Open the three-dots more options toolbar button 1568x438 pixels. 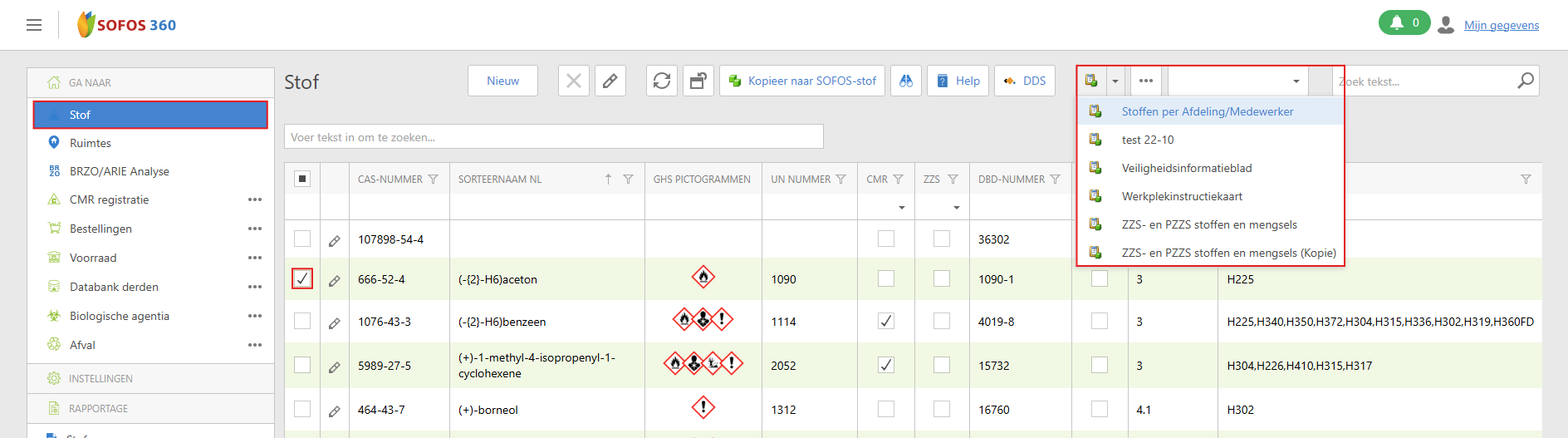1146,81
